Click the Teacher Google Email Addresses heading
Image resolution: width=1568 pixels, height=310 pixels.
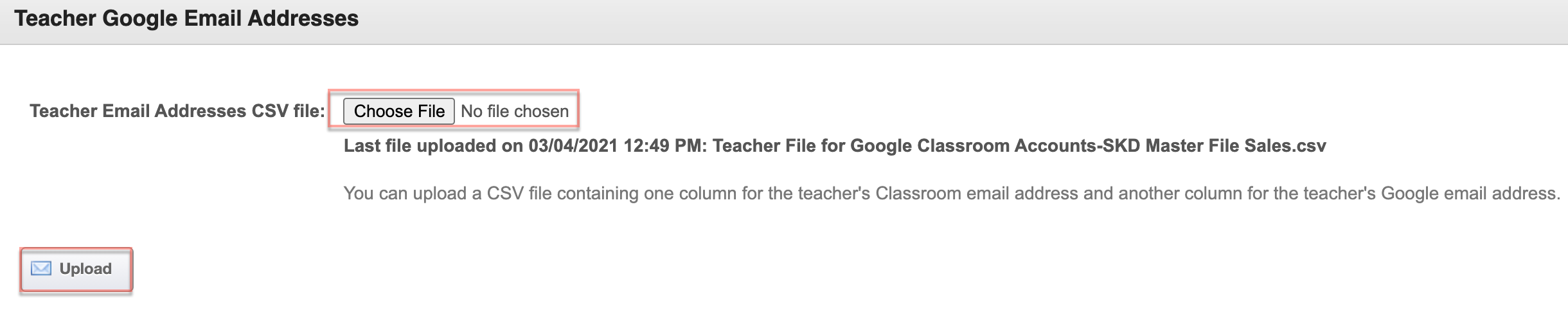pos(186,19)
